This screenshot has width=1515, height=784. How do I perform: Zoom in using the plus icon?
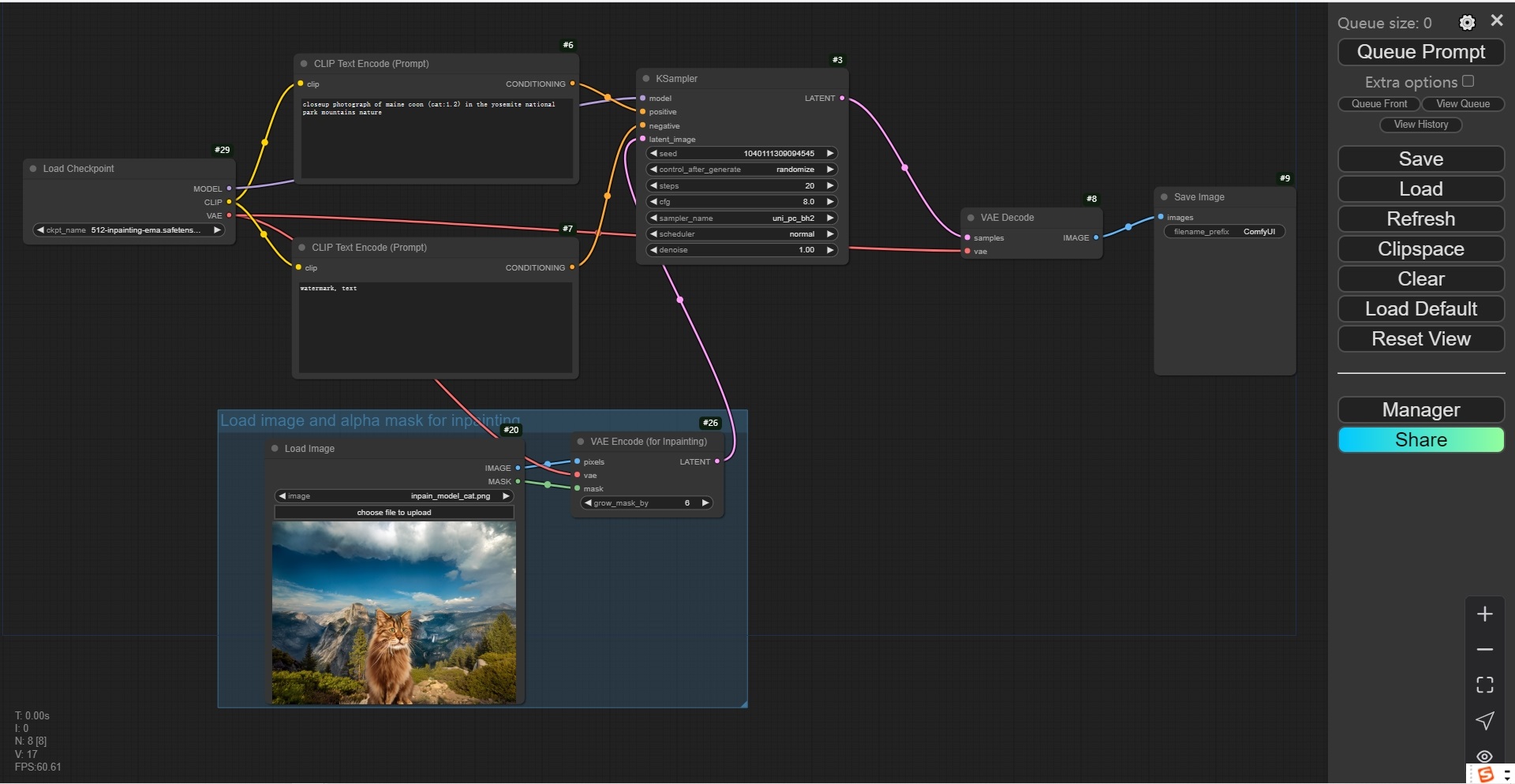tap(1484, 614)
